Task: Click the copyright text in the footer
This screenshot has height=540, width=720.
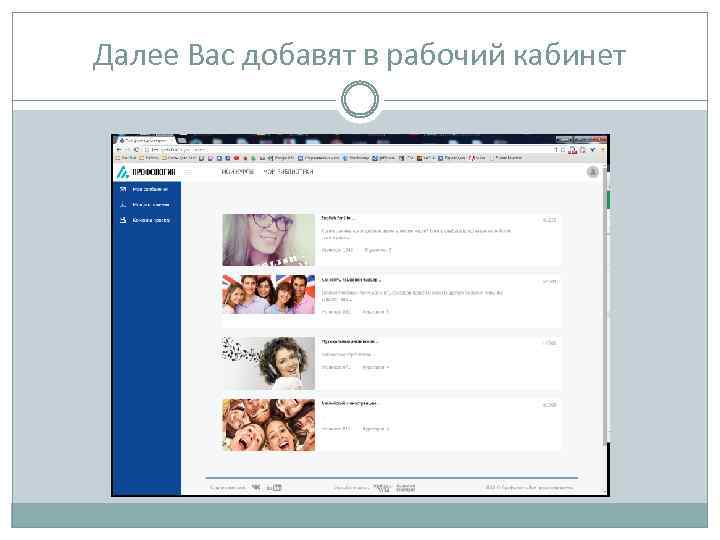Action: point(529,487)
